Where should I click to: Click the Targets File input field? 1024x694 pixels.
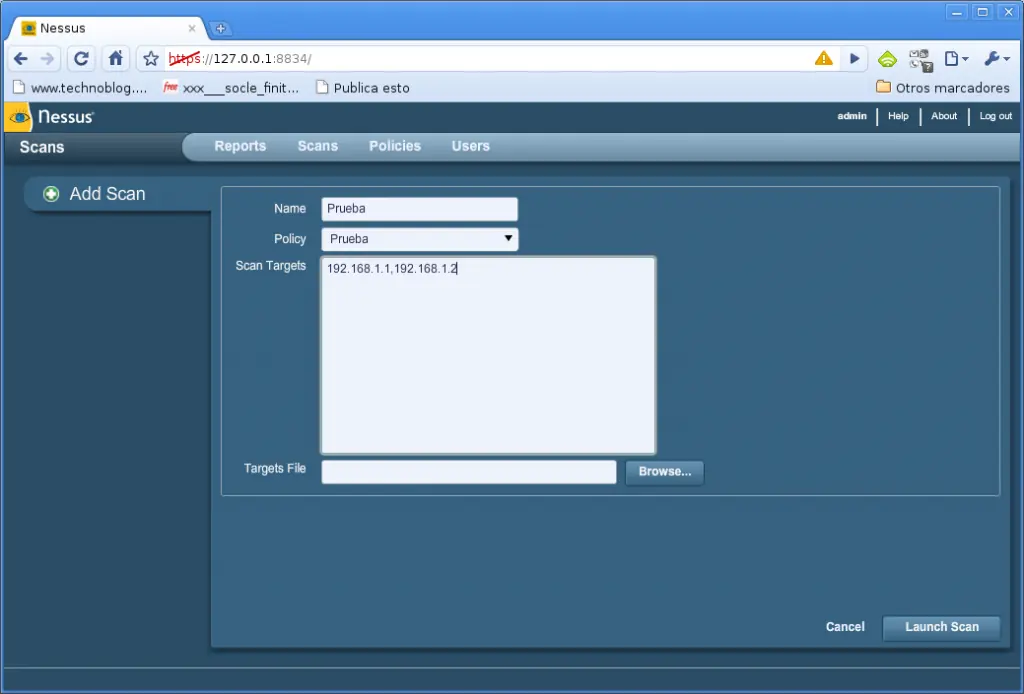tap(469, 472)
